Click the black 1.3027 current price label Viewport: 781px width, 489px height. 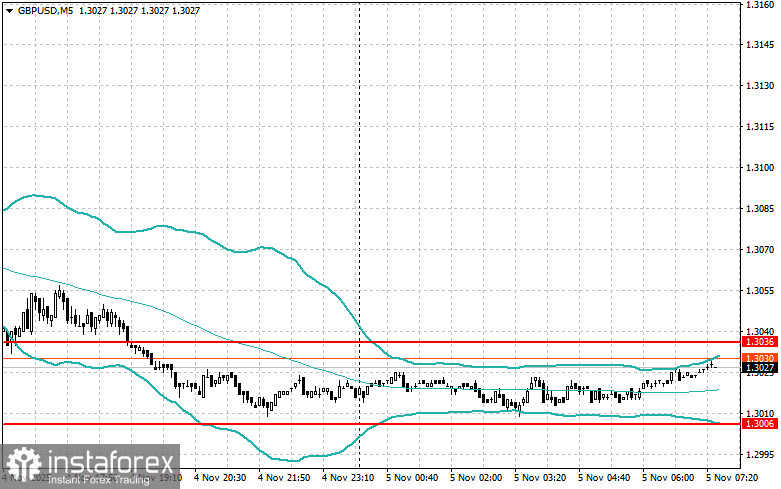[x=760, y=368]
